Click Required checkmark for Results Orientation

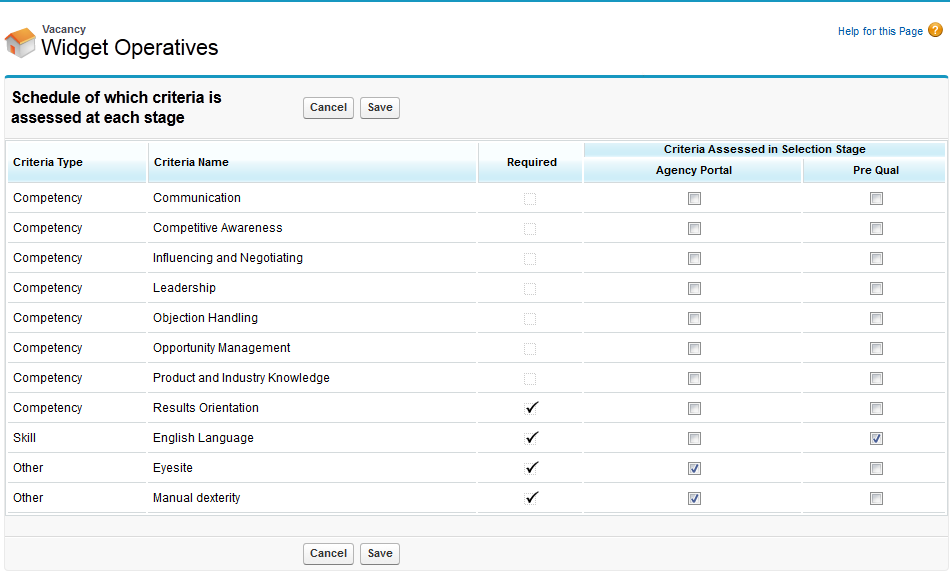[531, 408]
